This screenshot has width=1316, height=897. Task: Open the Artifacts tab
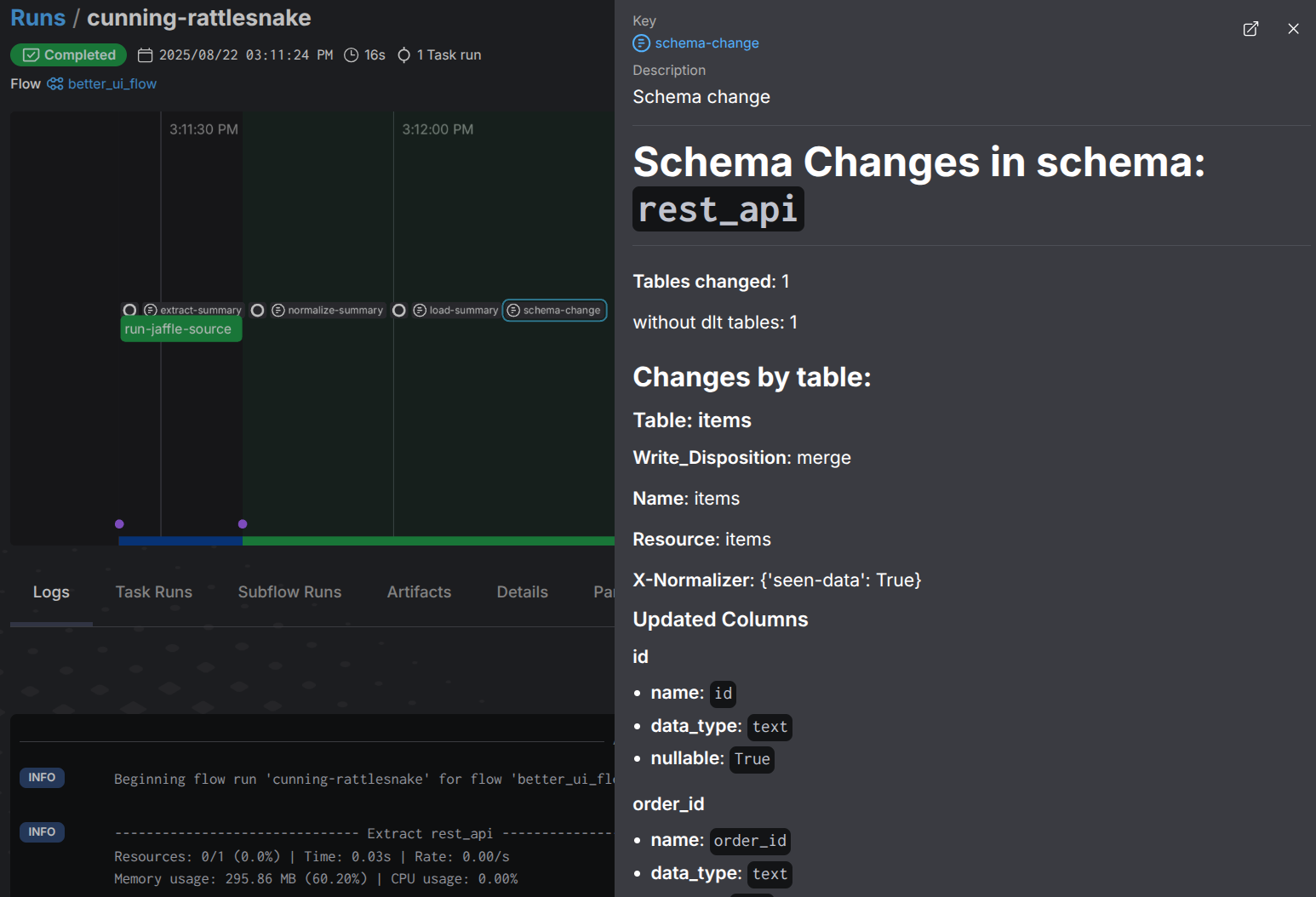419,591
